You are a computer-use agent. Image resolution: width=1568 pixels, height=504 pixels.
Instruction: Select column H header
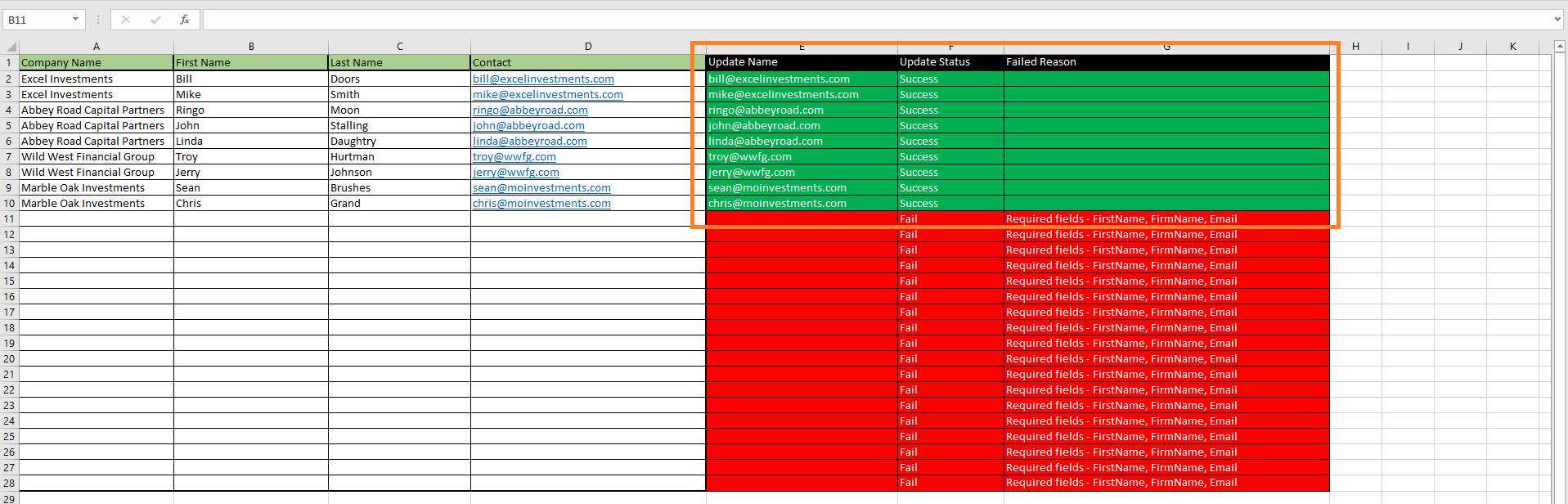tap(1355, 47)
